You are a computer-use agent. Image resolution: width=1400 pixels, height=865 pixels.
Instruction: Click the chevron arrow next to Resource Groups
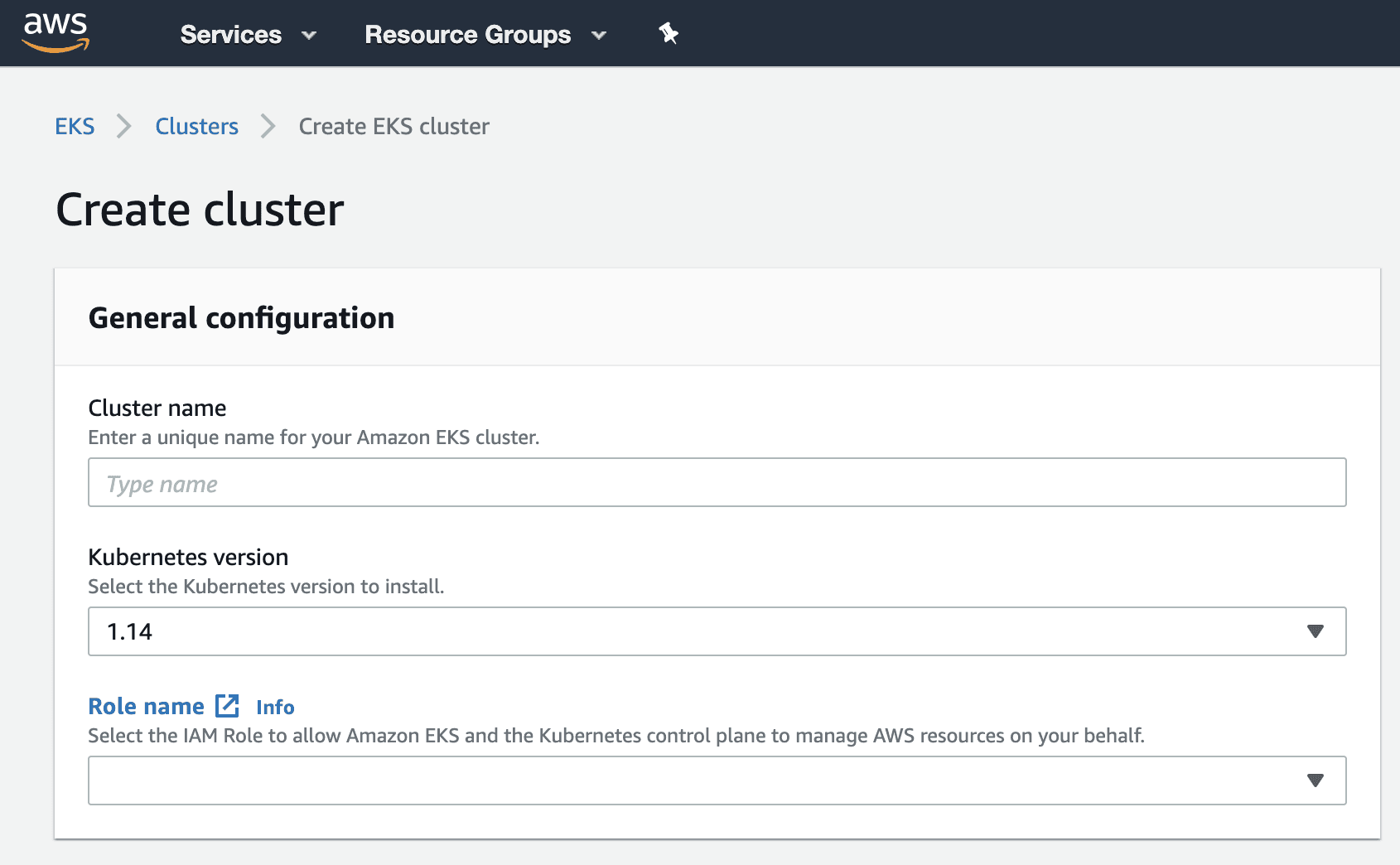tap(599, 35)
